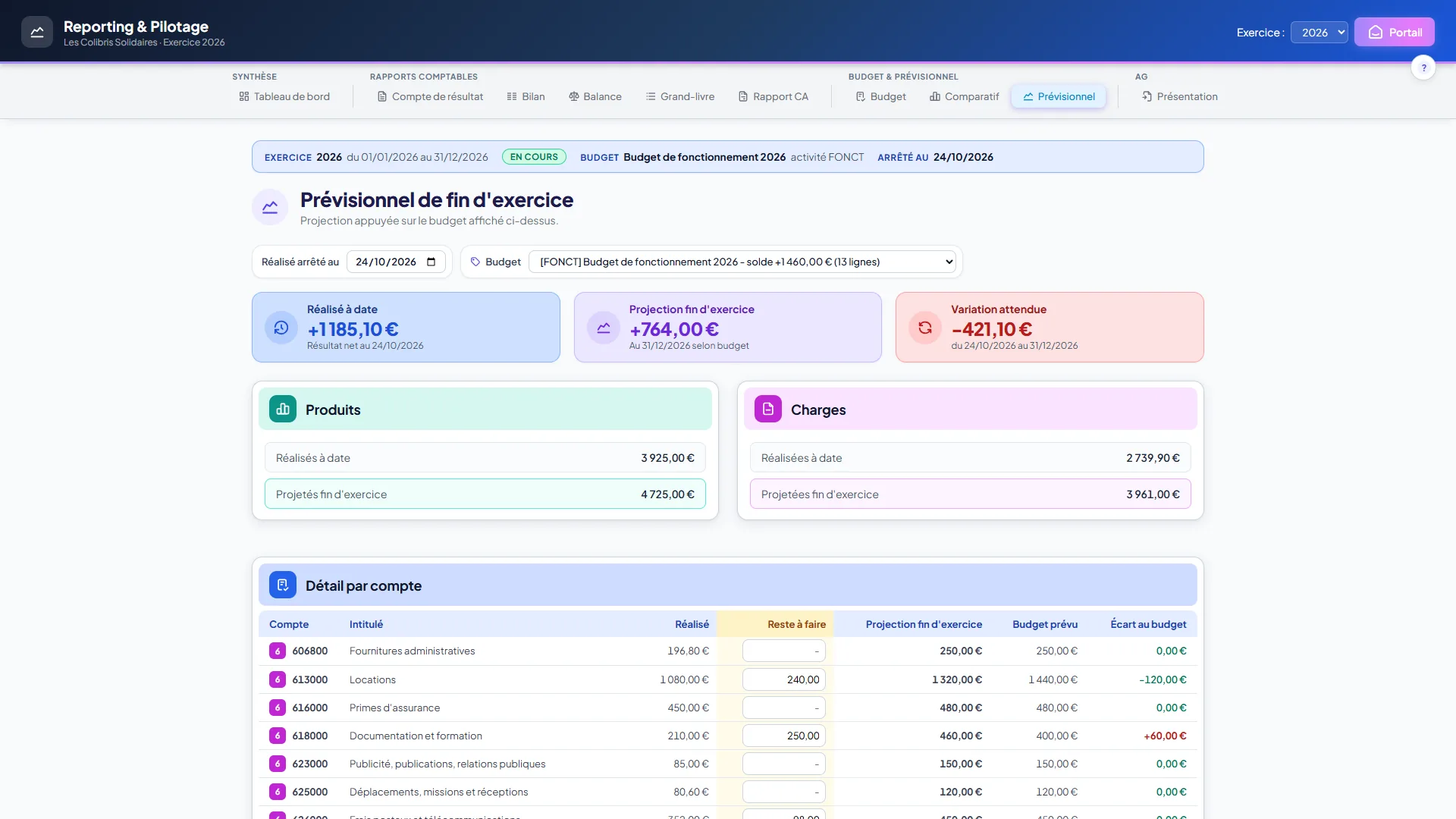Open the Exercice year 2026 dropdown
The width and height of the screenshot is (1456, 819).
click(x=1319, y=33)
